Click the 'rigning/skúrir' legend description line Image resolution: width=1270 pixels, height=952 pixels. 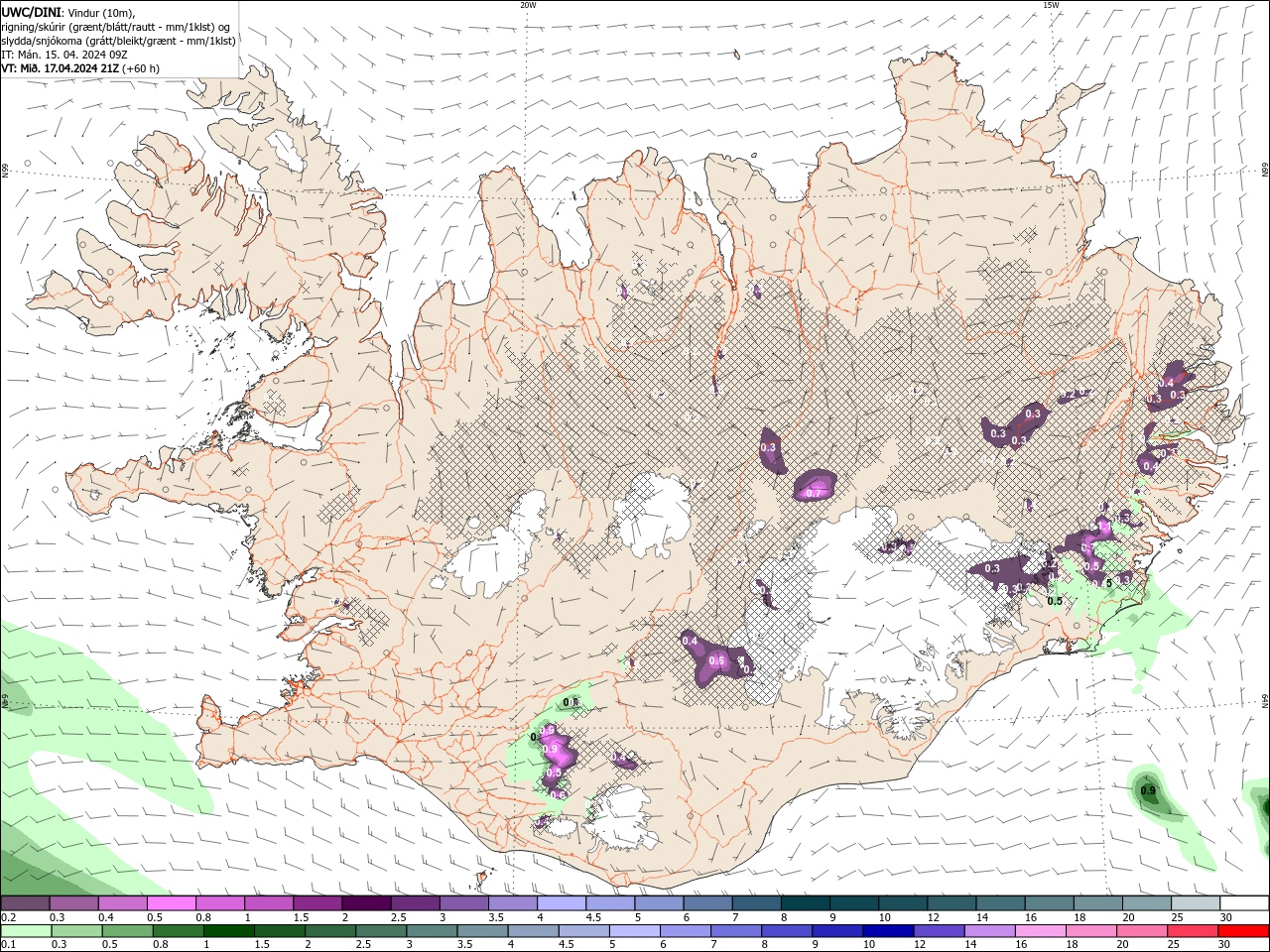click(x=116, y=27)
